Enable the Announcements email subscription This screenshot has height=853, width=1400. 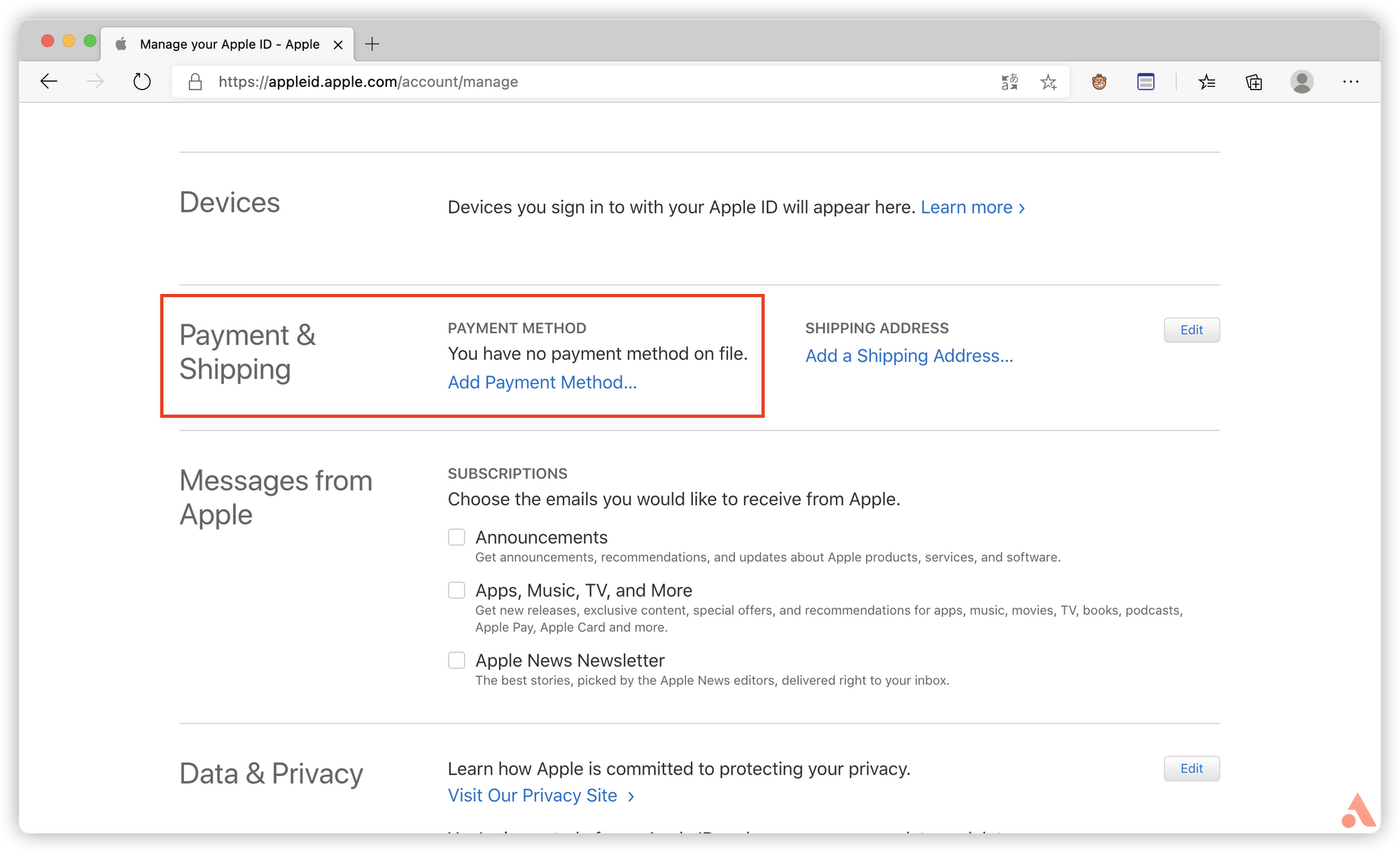(x=456, y=537)
